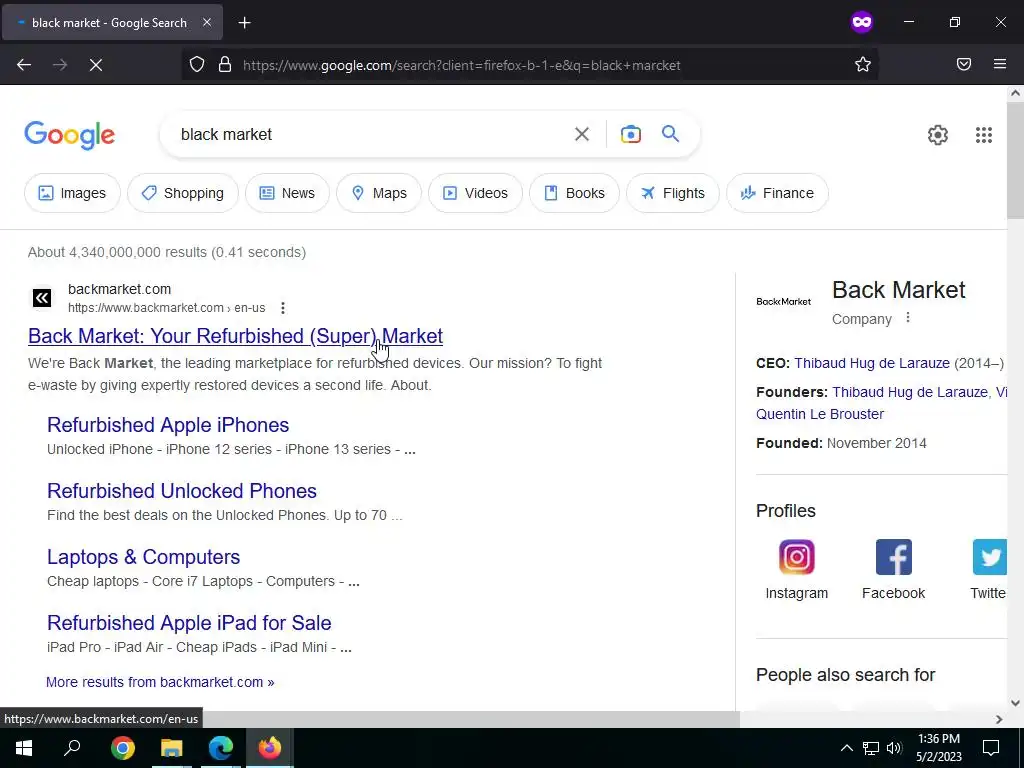Open Back Market: Your Refurbished (Super) Market link
Viewport: 1024px width, 768px height.
click(x=235, y=336)
